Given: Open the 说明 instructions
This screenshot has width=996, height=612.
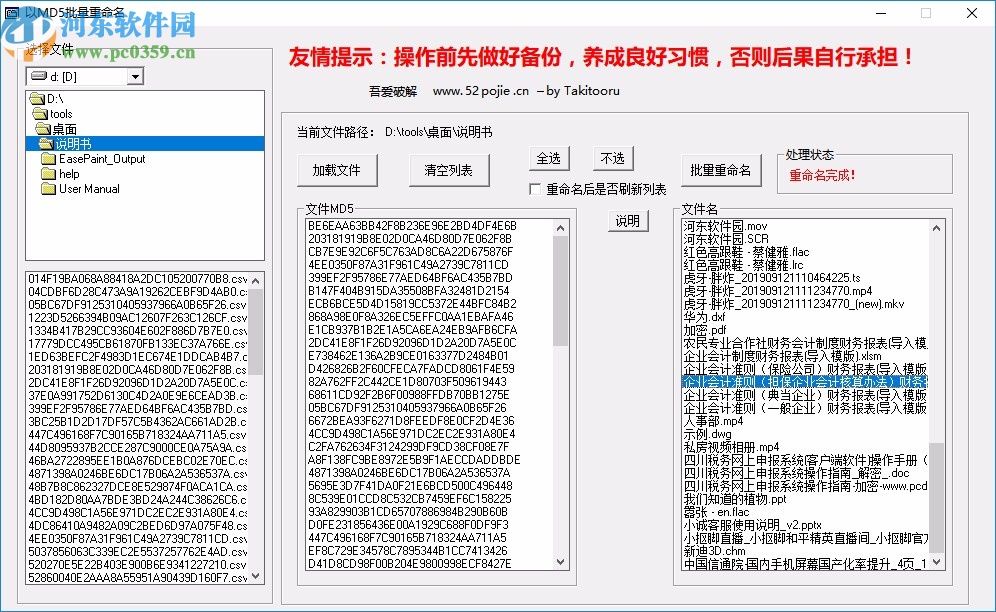Looking at the screenshot, I should point(629,221).
